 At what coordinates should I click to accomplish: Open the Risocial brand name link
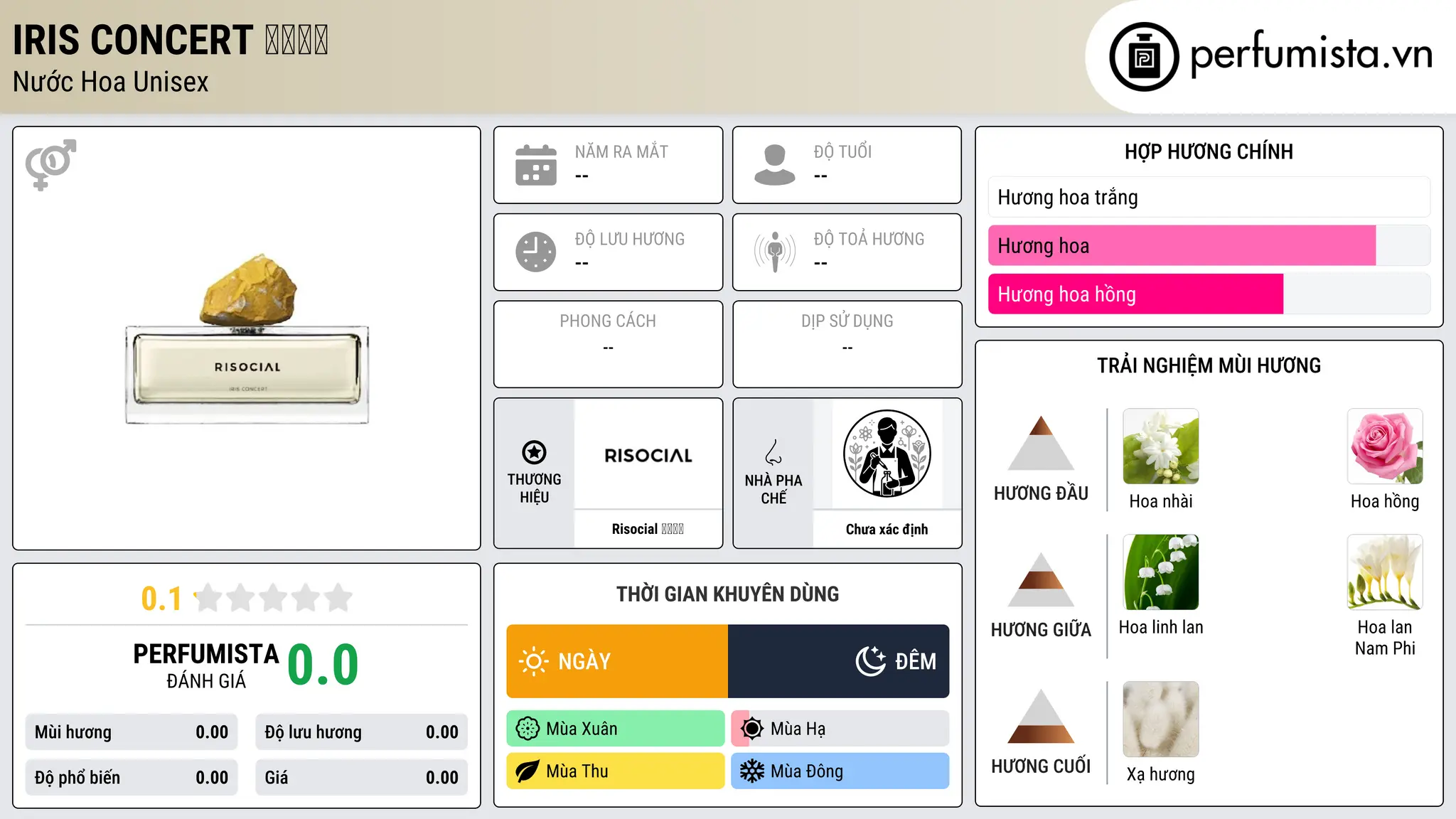[x=648, y=529]
